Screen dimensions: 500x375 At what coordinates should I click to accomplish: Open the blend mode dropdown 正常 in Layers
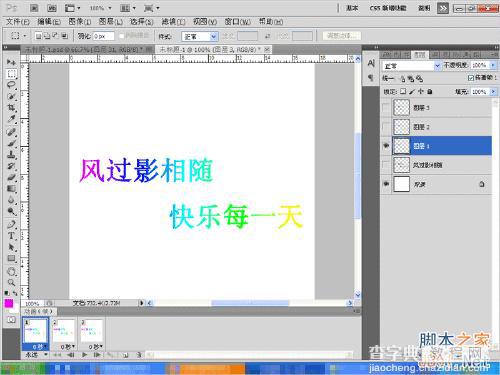click(411, 66)
